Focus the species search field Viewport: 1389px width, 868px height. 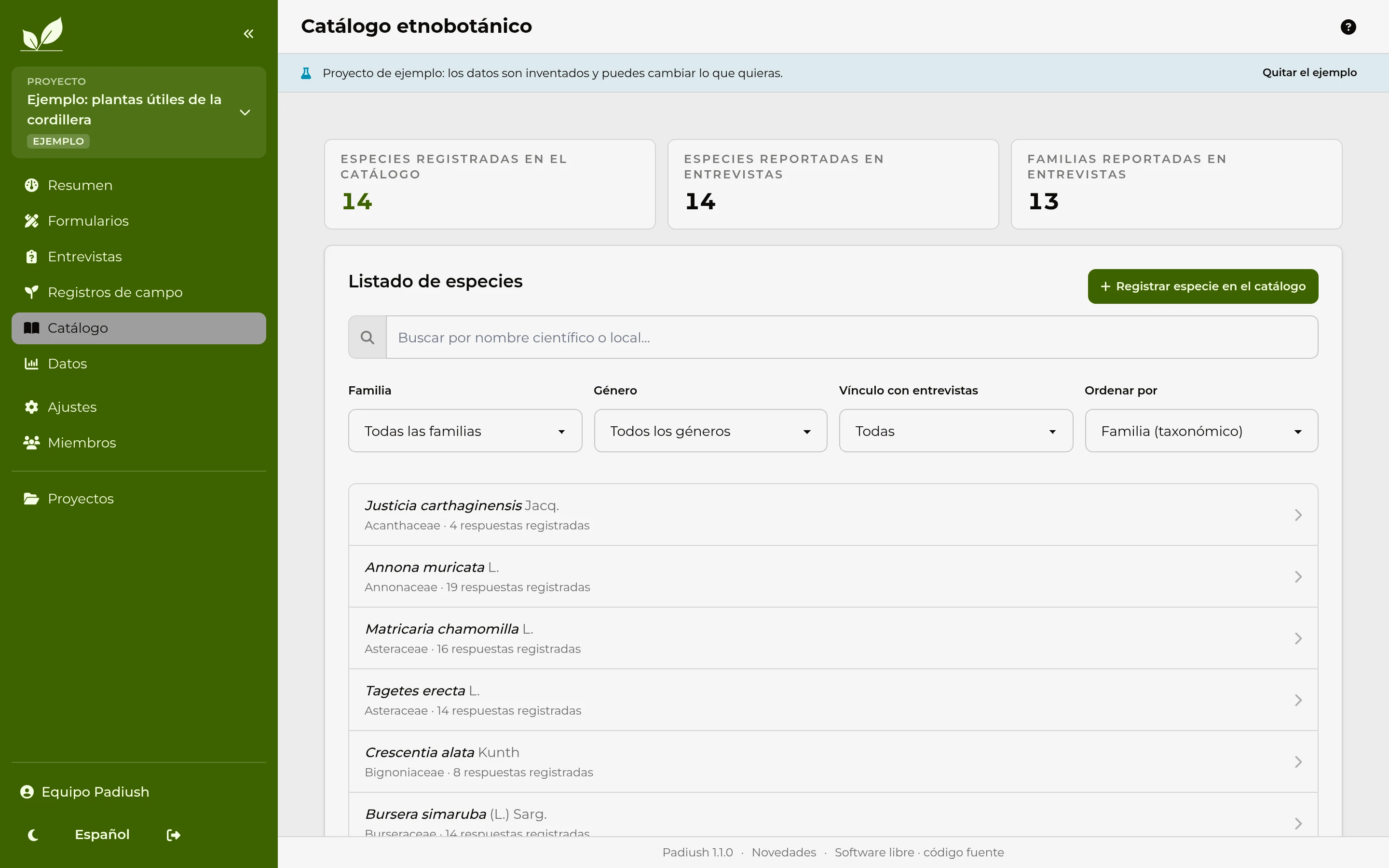click(x=852, y=338)
